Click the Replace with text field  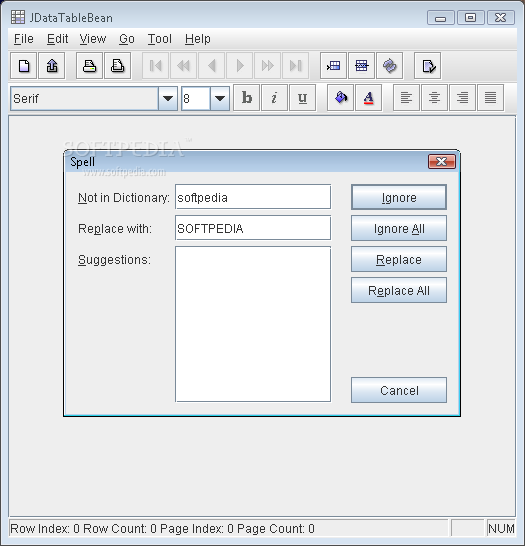253,228
